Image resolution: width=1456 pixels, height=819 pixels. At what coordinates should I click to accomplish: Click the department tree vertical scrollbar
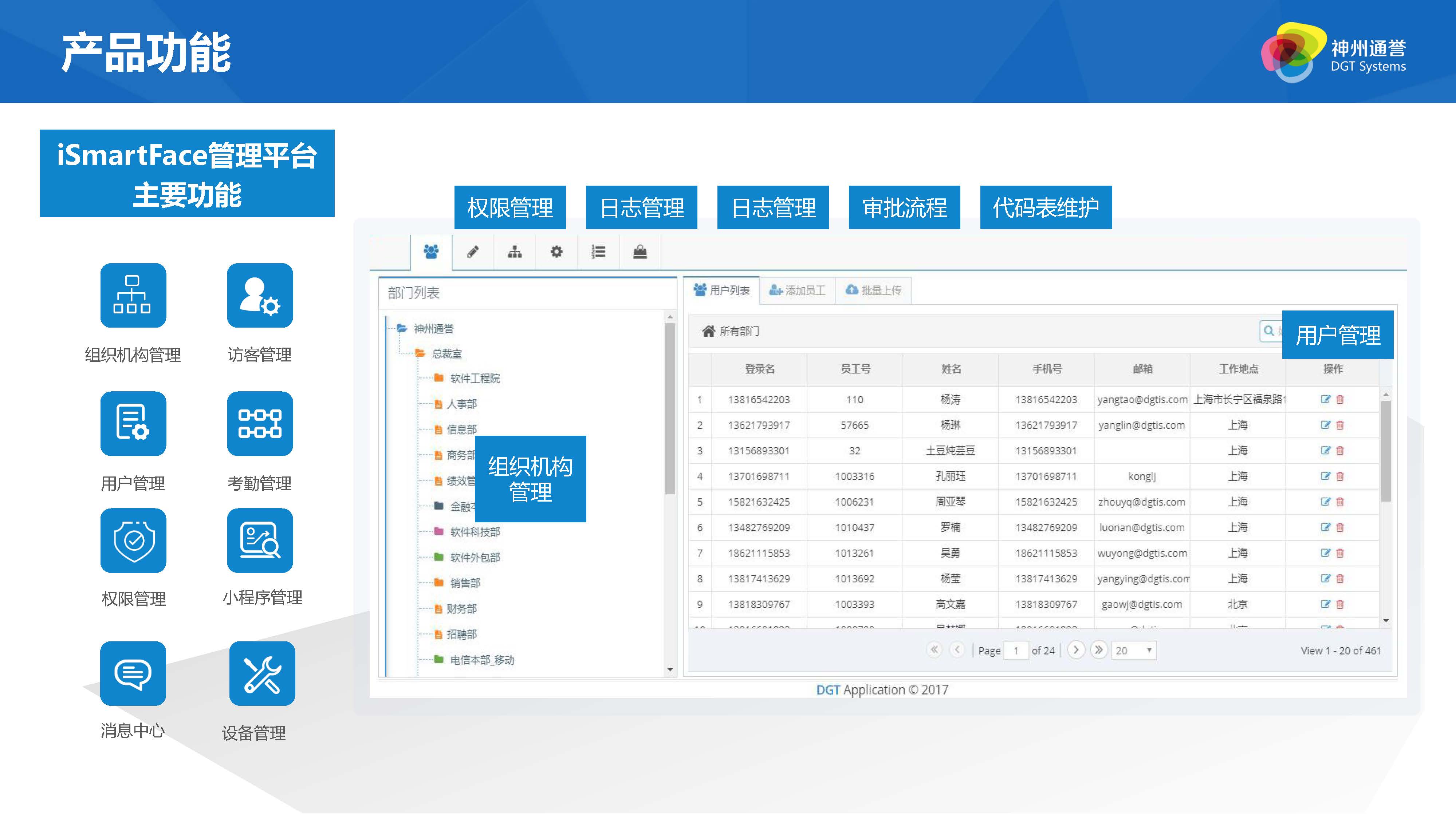[x=670, y=408]
